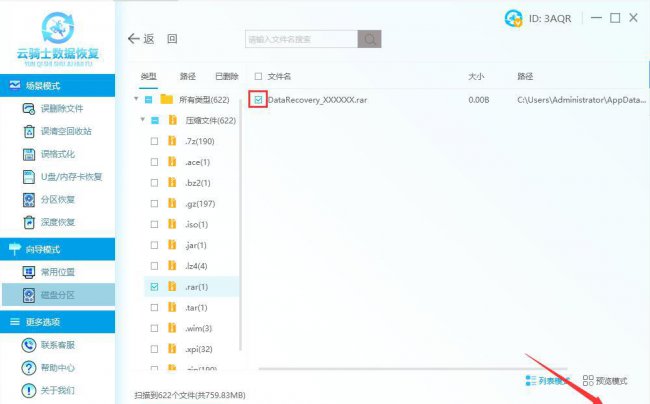Screen dimensions: 650x404
Task: Uncheck the .rar(1) checkbox
Action: click(x=154, y=286)
